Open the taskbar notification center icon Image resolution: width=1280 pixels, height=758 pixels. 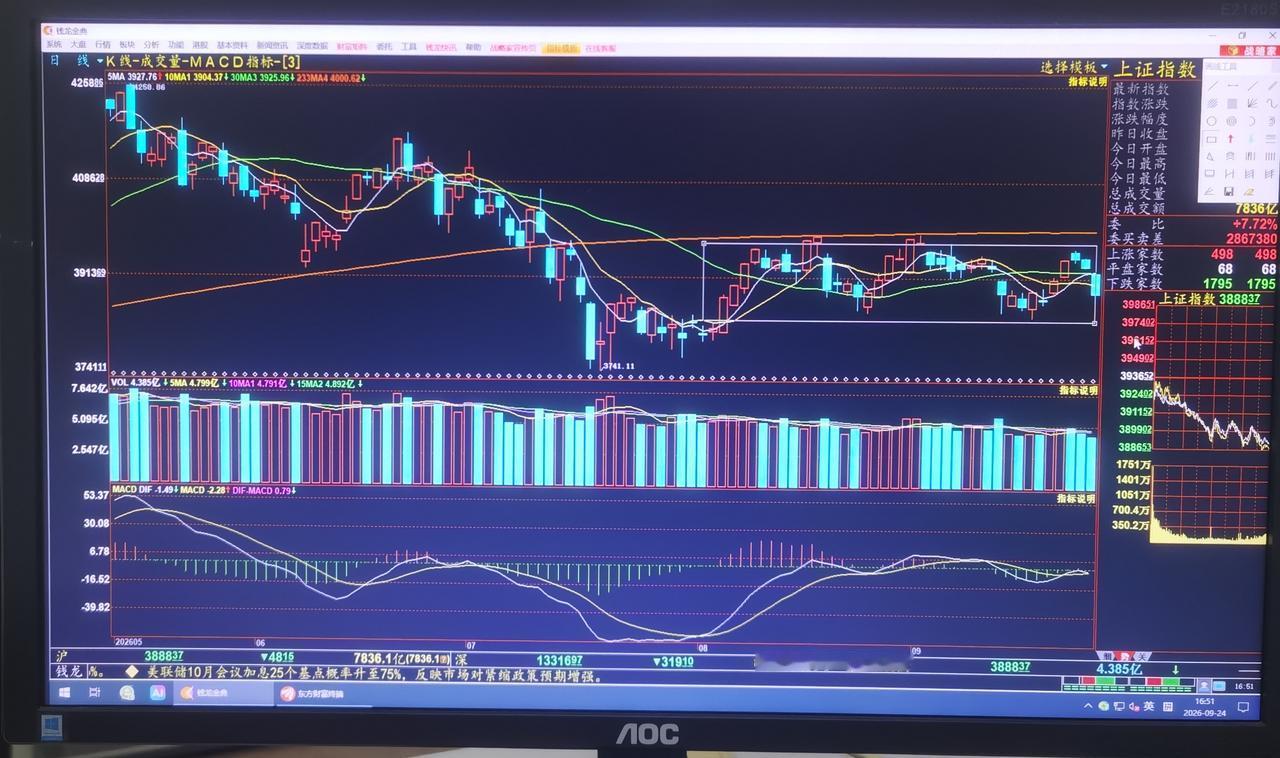pyautogui.click(x=1241, y=707)
